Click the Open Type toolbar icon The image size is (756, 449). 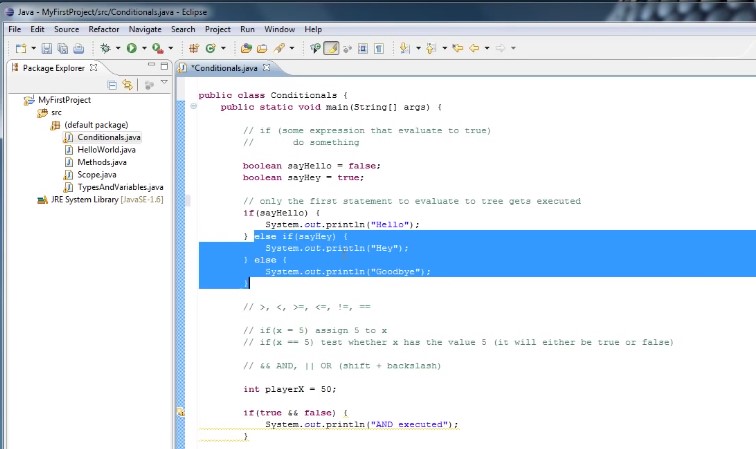pyautogui.click(x=245, y=48)
